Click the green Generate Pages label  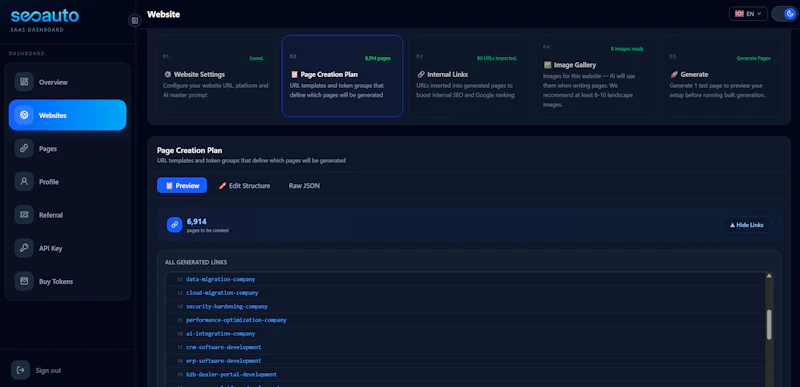click(x=754, y=58)
